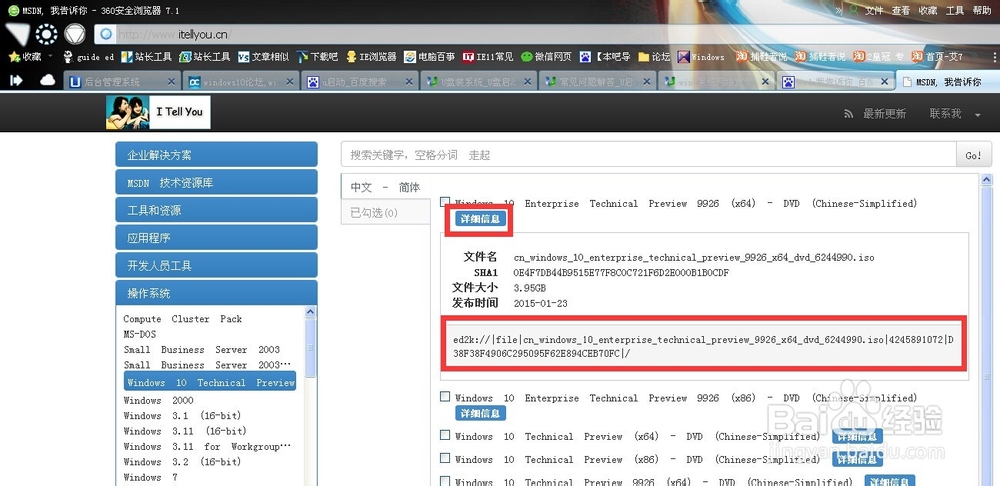Open the 收藏 dropdown arrow in bookmarks bar
Screen dimensions: 1000x486
point(50,57)
